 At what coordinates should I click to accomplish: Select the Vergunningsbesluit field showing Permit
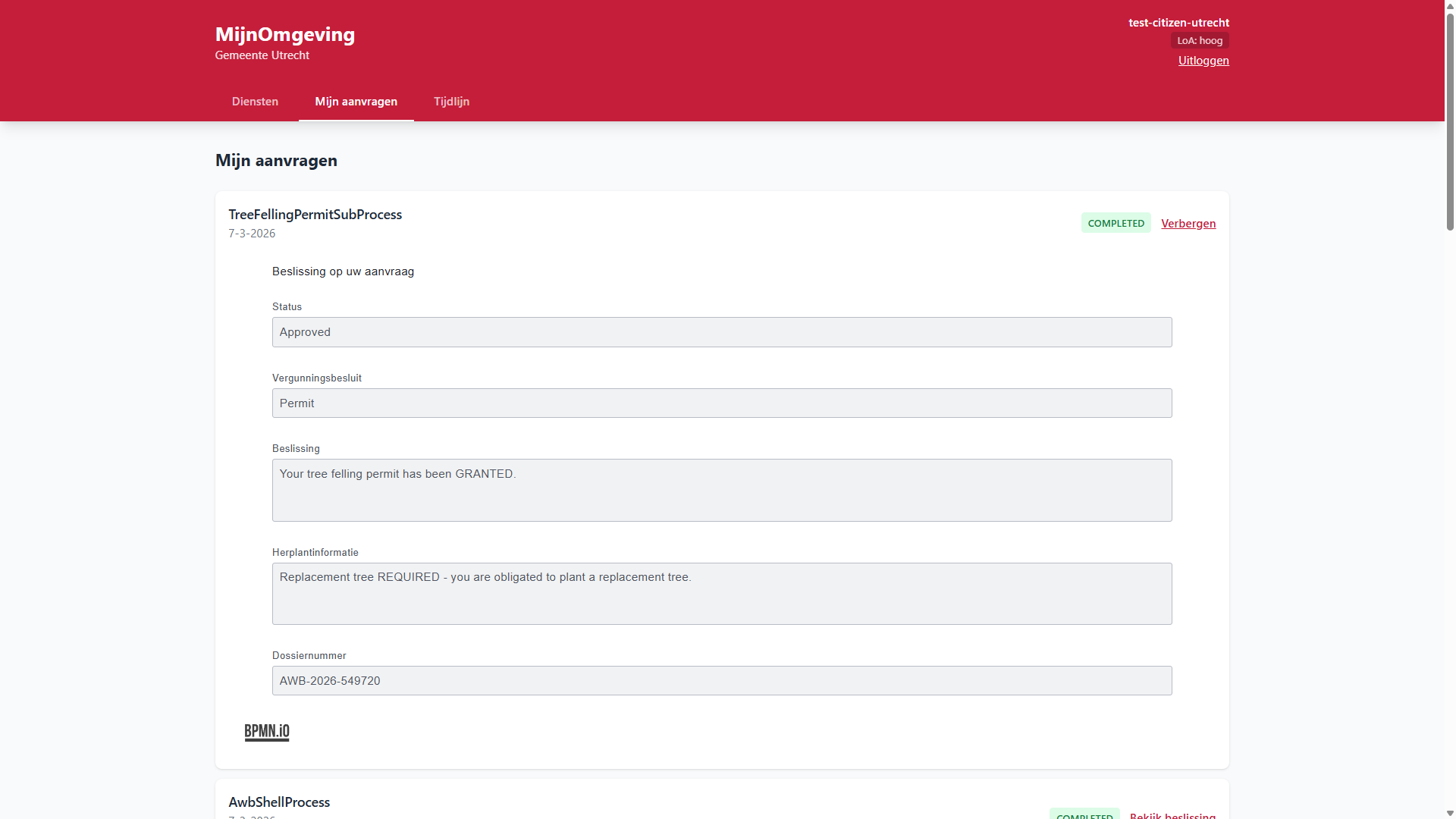point(721,403)
